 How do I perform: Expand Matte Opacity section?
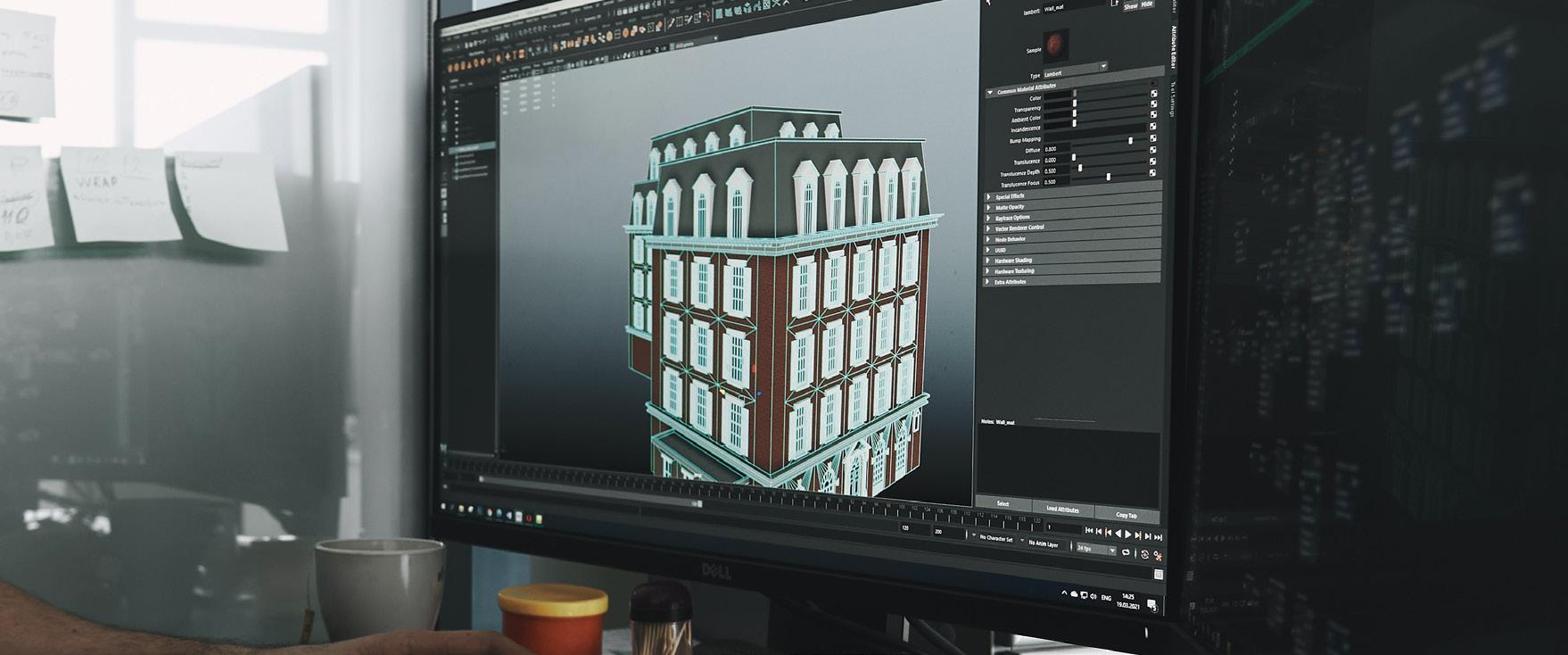pyautogui.click(x=988, y=207)
